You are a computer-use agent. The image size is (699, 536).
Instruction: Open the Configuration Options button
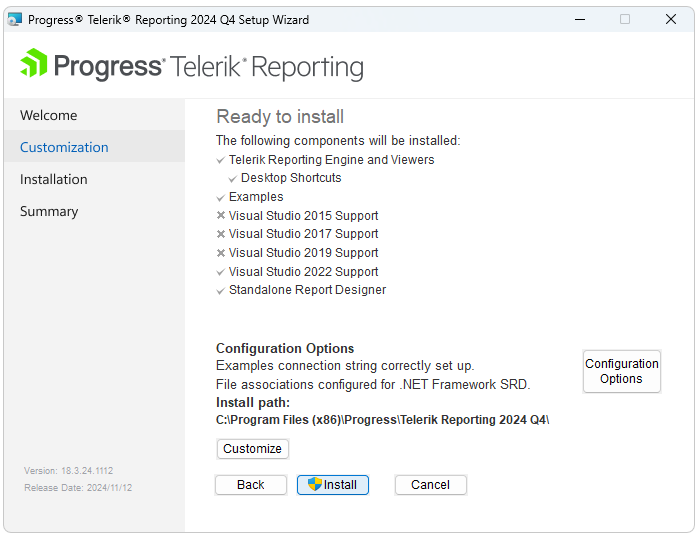point(621,371)
